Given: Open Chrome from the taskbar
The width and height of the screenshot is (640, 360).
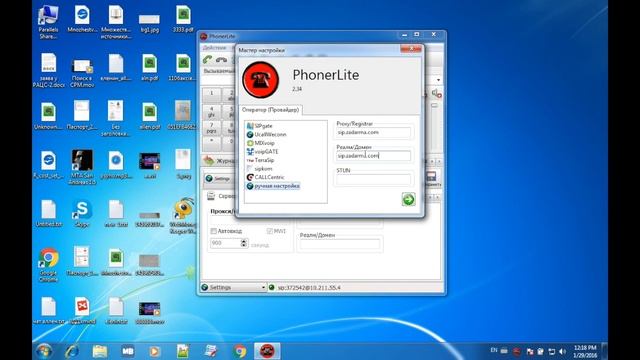Looking at the screenshot, I should (x=240, y=351).
